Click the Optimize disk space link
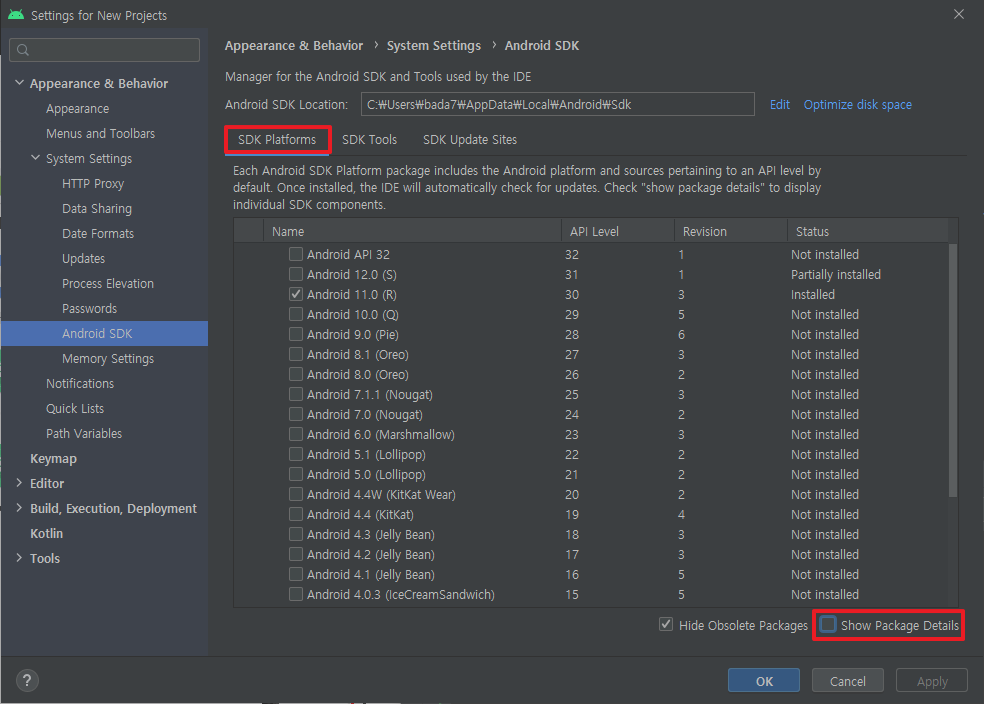The image size is (984, 704). click(x=857, y=105)
